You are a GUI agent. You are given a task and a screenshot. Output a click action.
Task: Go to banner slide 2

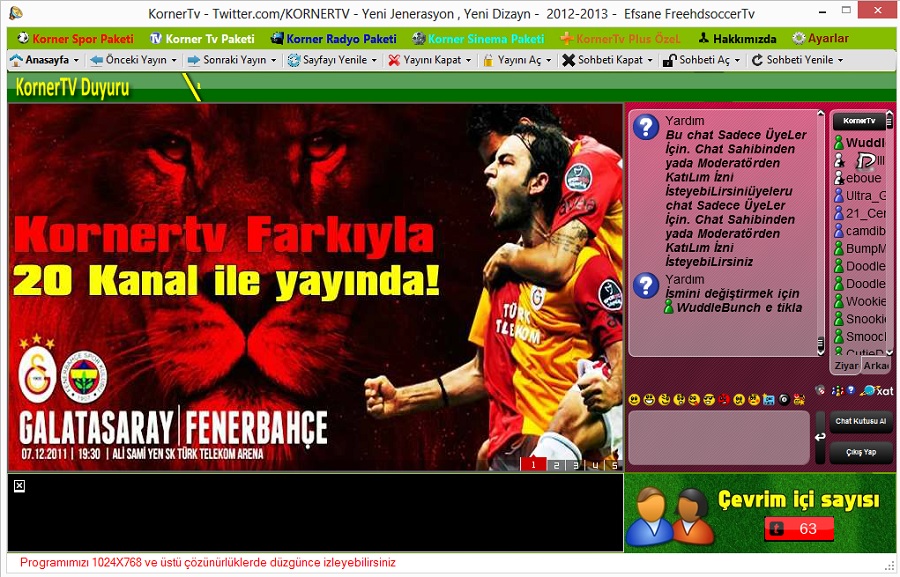coord(556,465)
